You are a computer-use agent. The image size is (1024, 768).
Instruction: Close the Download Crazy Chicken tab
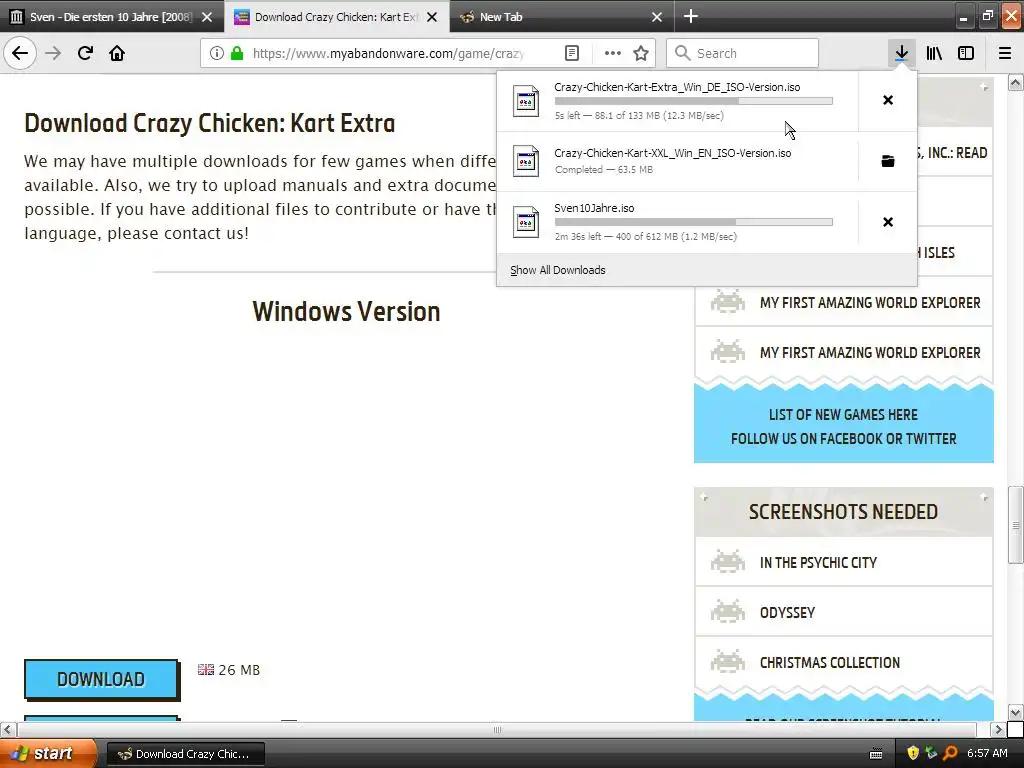pos(432,17)
